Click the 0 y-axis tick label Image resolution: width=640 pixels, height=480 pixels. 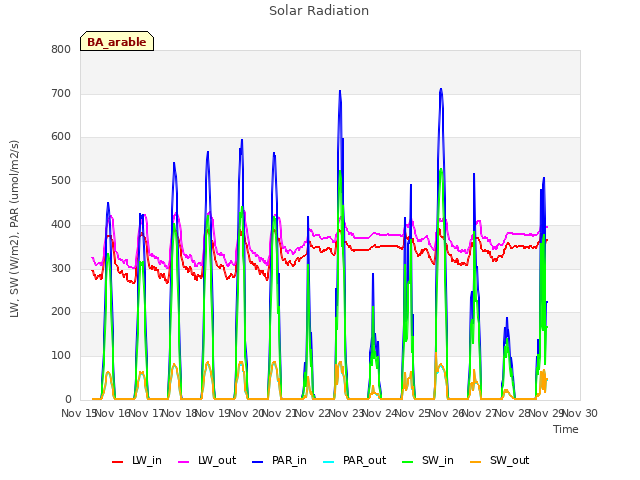pos(68,399)
